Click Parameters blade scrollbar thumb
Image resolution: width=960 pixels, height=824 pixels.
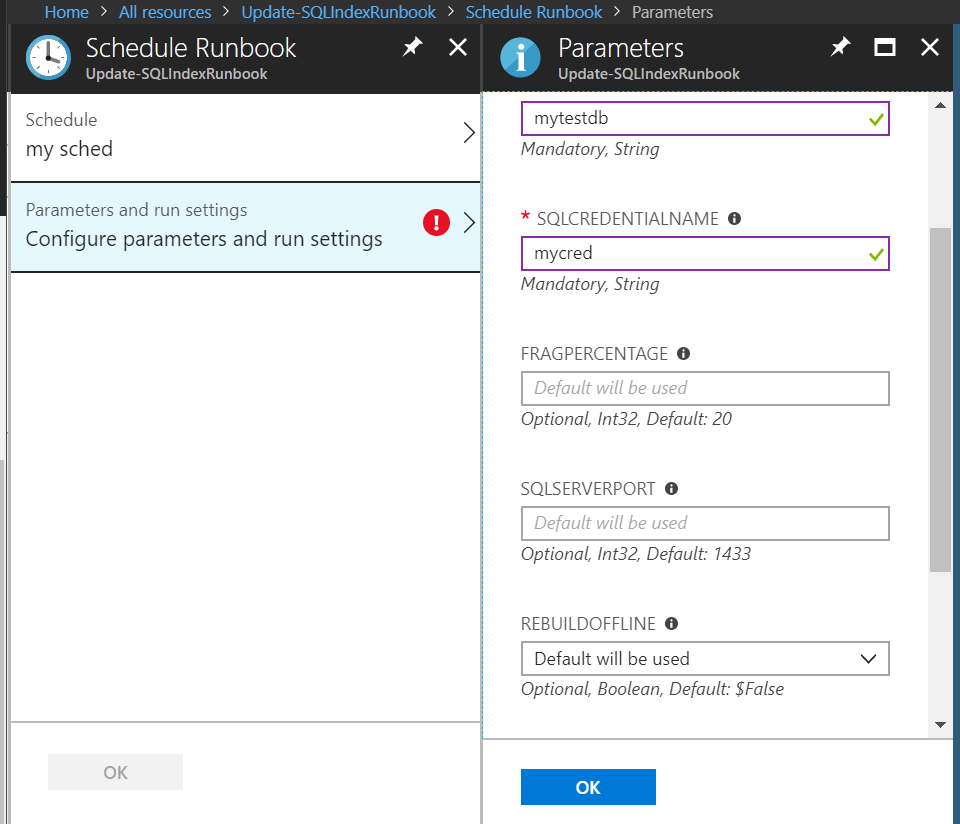click(x=940, y=400)
